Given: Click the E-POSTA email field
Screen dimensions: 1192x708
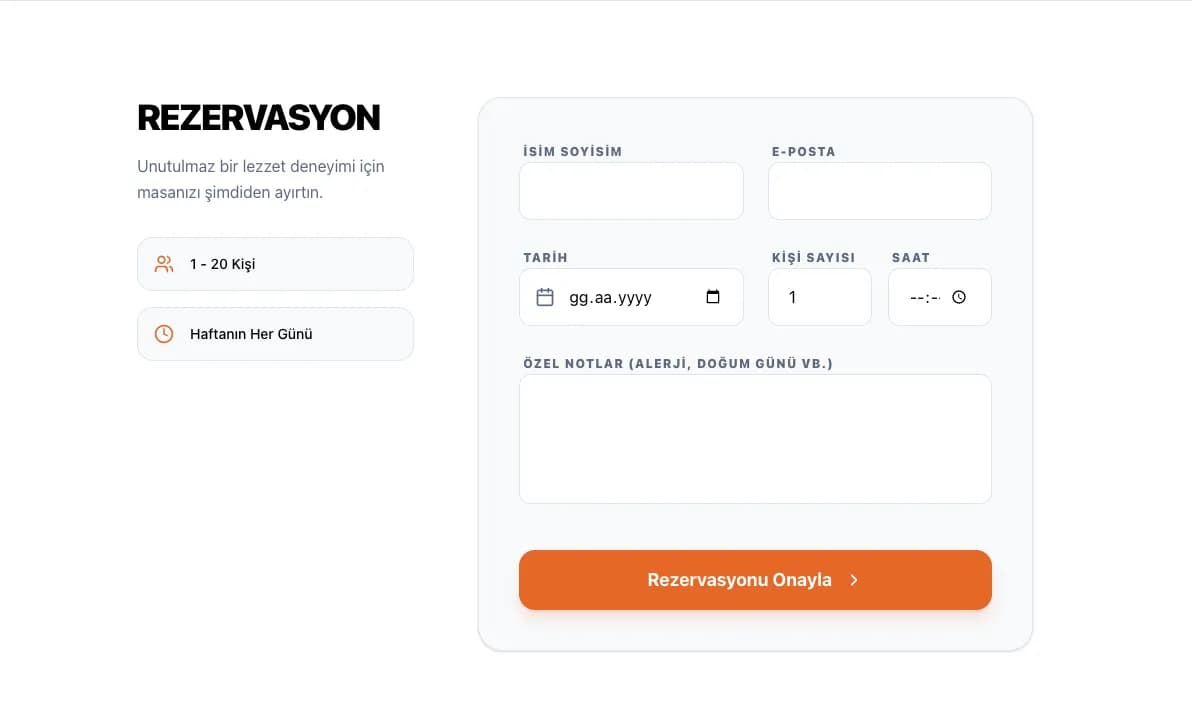Looking at the screenshot, I should click(879, 190).
